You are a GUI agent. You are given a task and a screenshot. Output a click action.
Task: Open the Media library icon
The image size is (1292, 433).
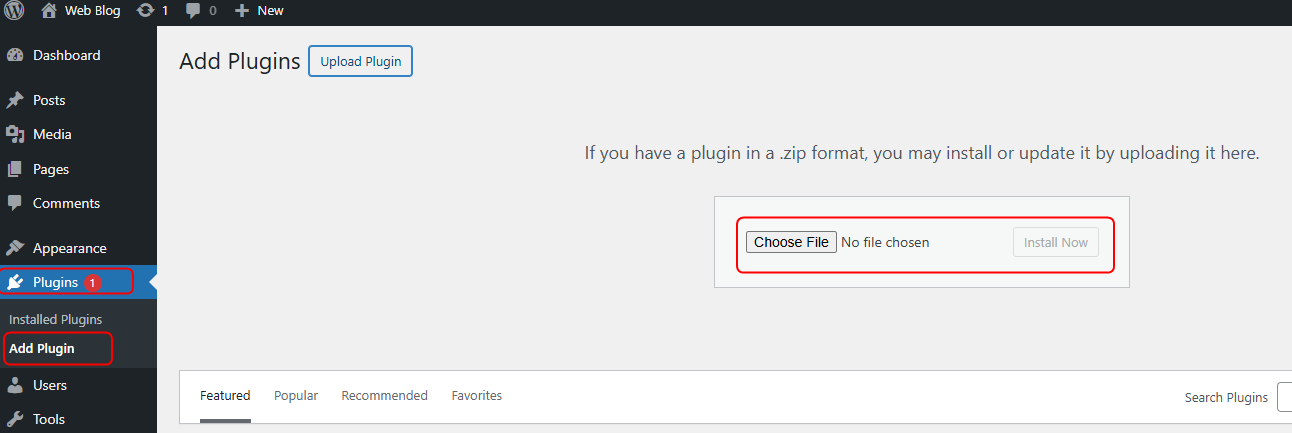coord(15,134)
